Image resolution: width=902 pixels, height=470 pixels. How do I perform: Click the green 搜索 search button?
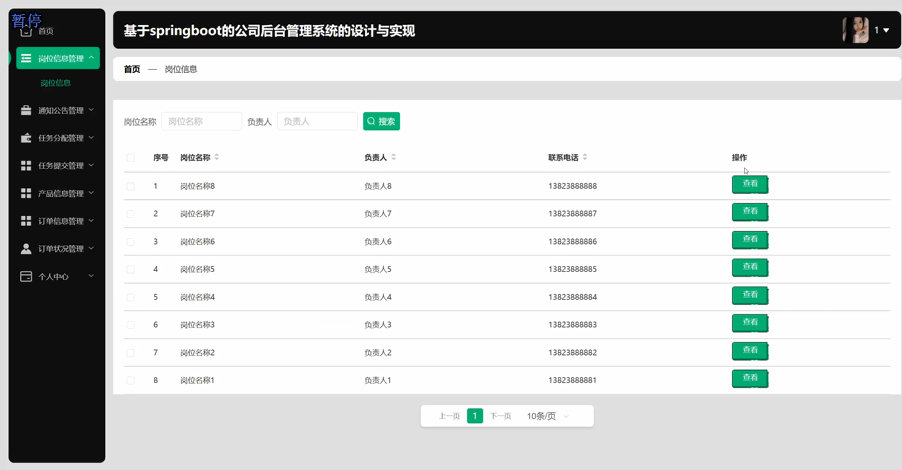pyautogui.click(x=381, y=121)
